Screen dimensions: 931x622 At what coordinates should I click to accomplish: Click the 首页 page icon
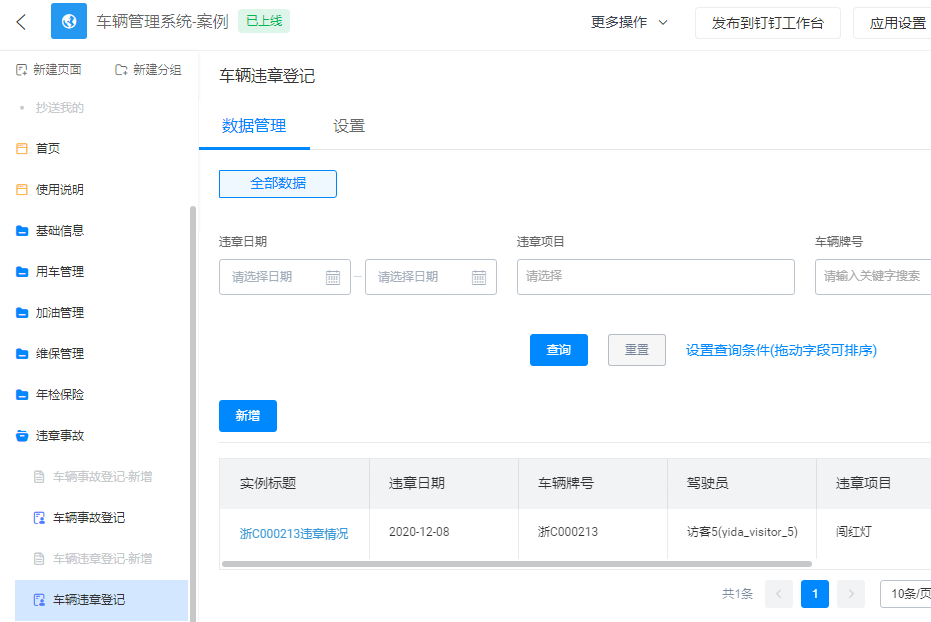(22, 148)
